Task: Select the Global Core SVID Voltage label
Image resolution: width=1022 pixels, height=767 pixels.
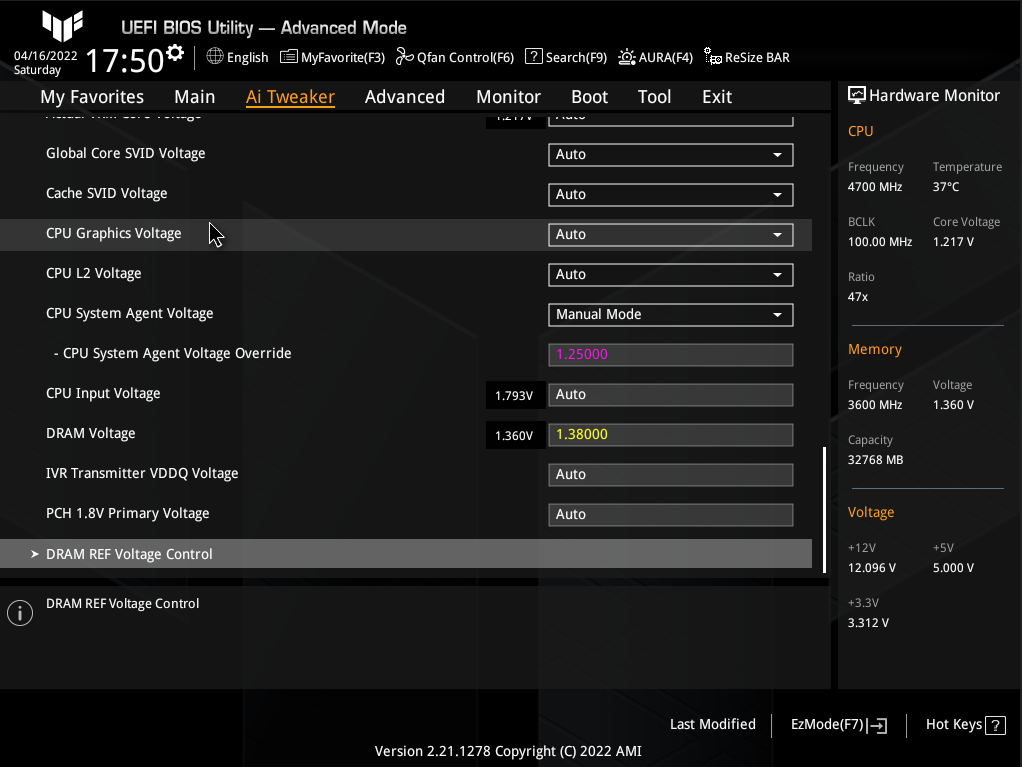Action: (125, 153)
